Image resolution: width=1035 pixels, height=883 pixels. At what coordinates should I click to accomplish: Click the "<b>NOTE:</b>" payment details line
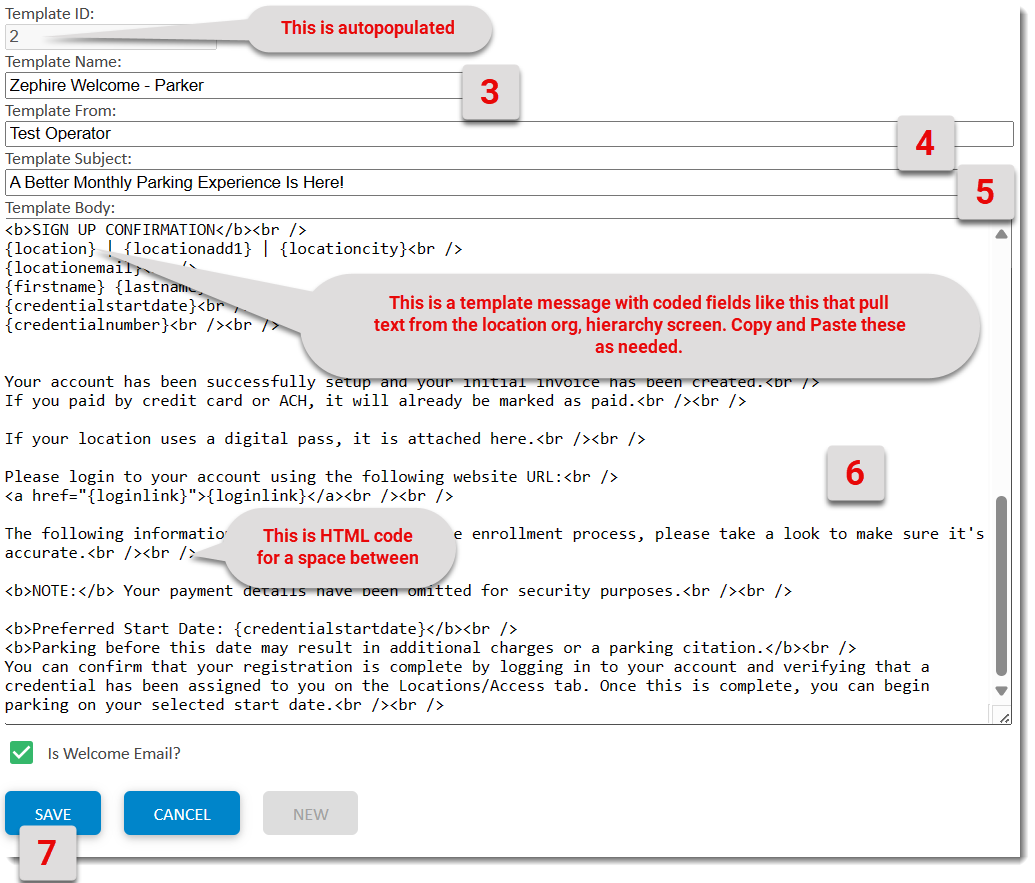pyautogui.click(x=398, y=591)
